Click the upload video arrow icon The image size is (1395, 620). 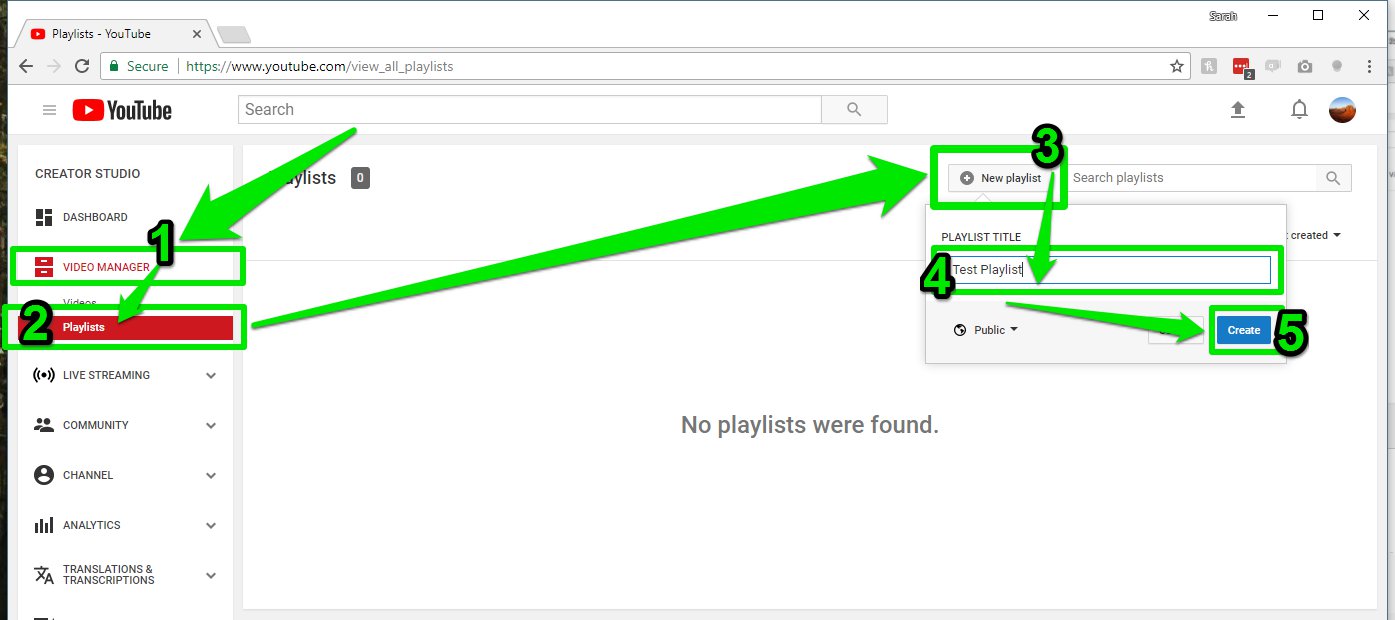pos(1238,110)
